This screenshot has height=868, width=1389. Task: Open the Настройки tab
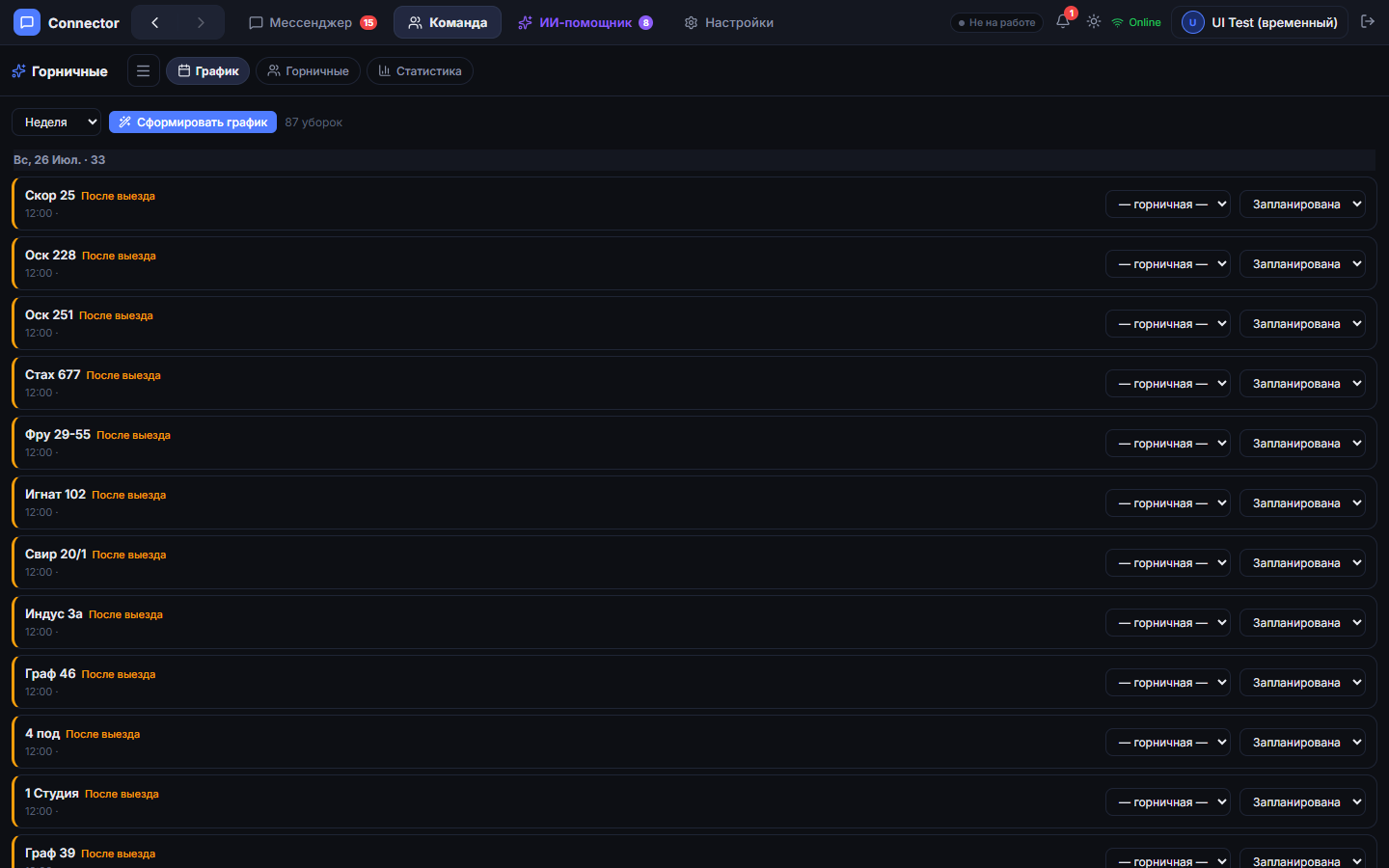729,22
